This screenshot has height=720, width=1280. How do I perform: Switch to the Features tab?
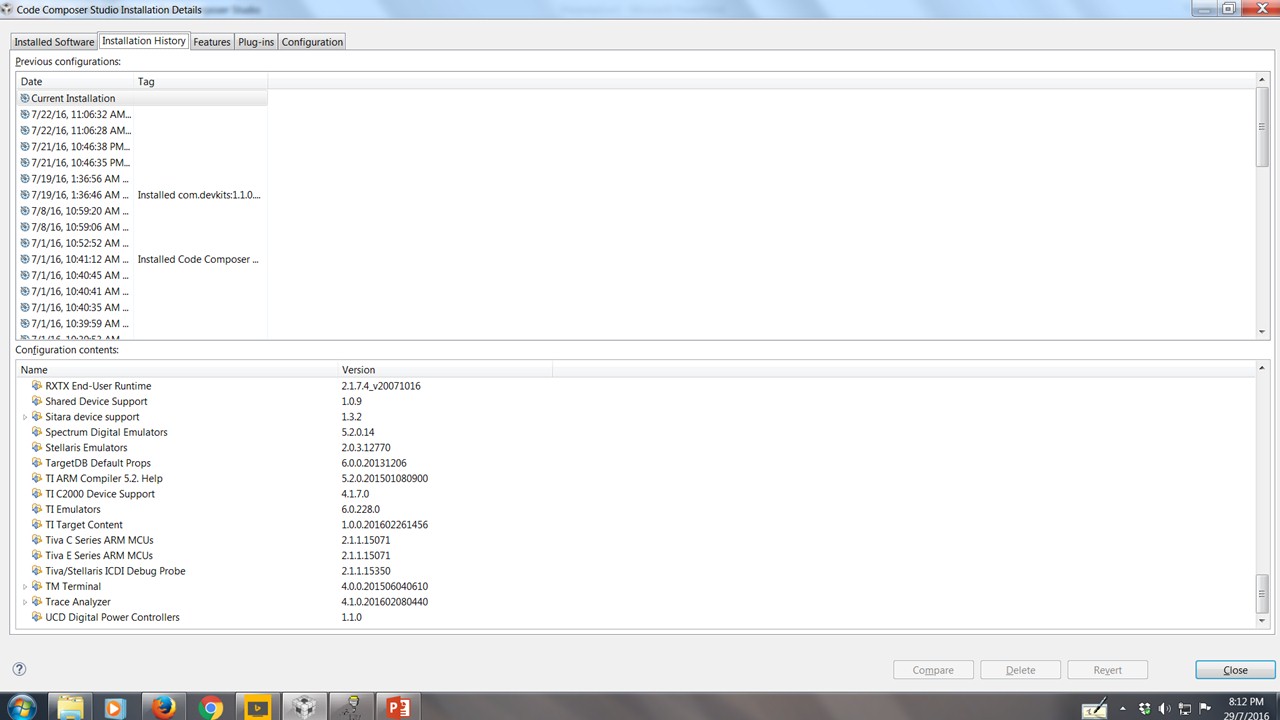(212, 42)
